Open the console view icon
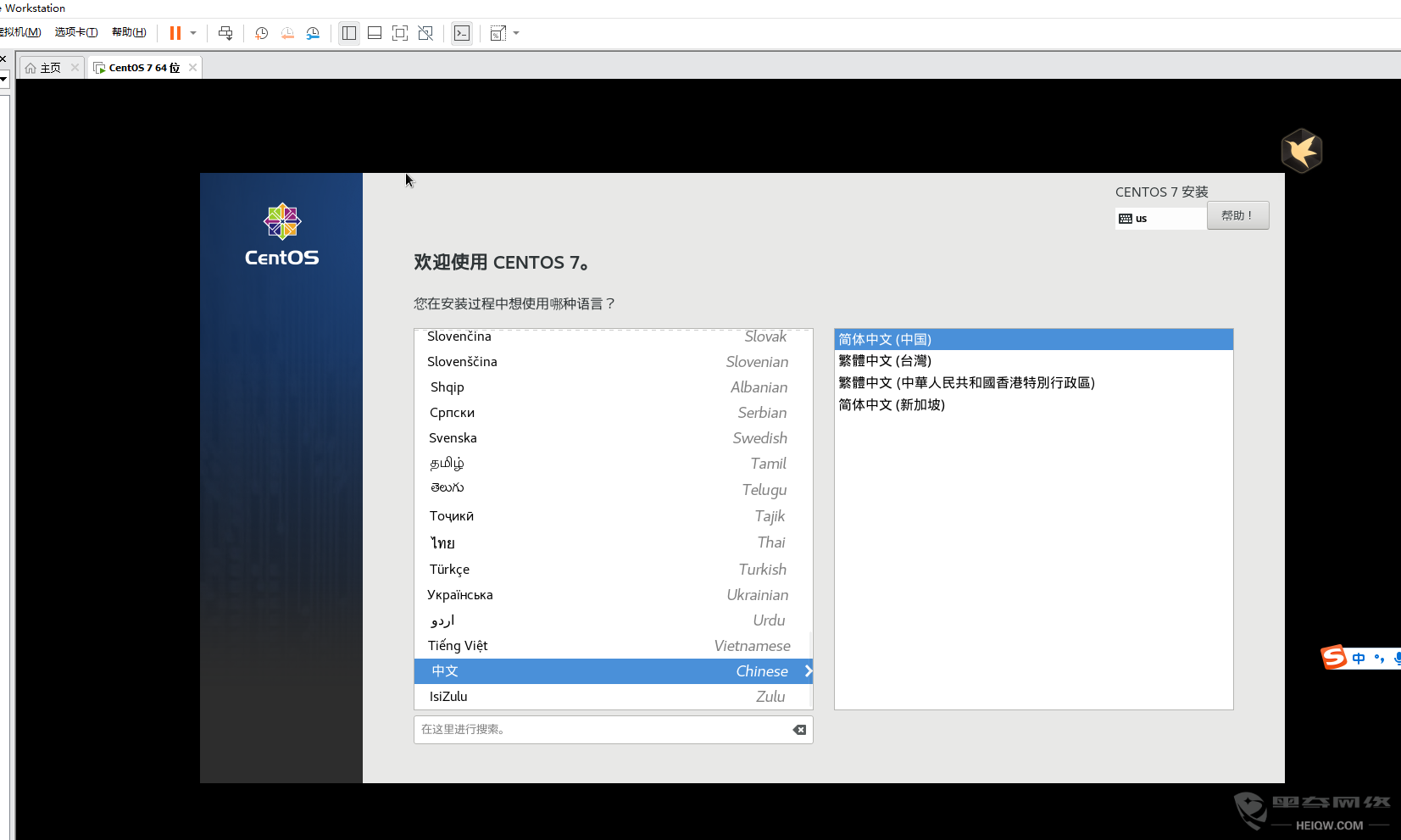1401x840 pixels. coord(462,33)
